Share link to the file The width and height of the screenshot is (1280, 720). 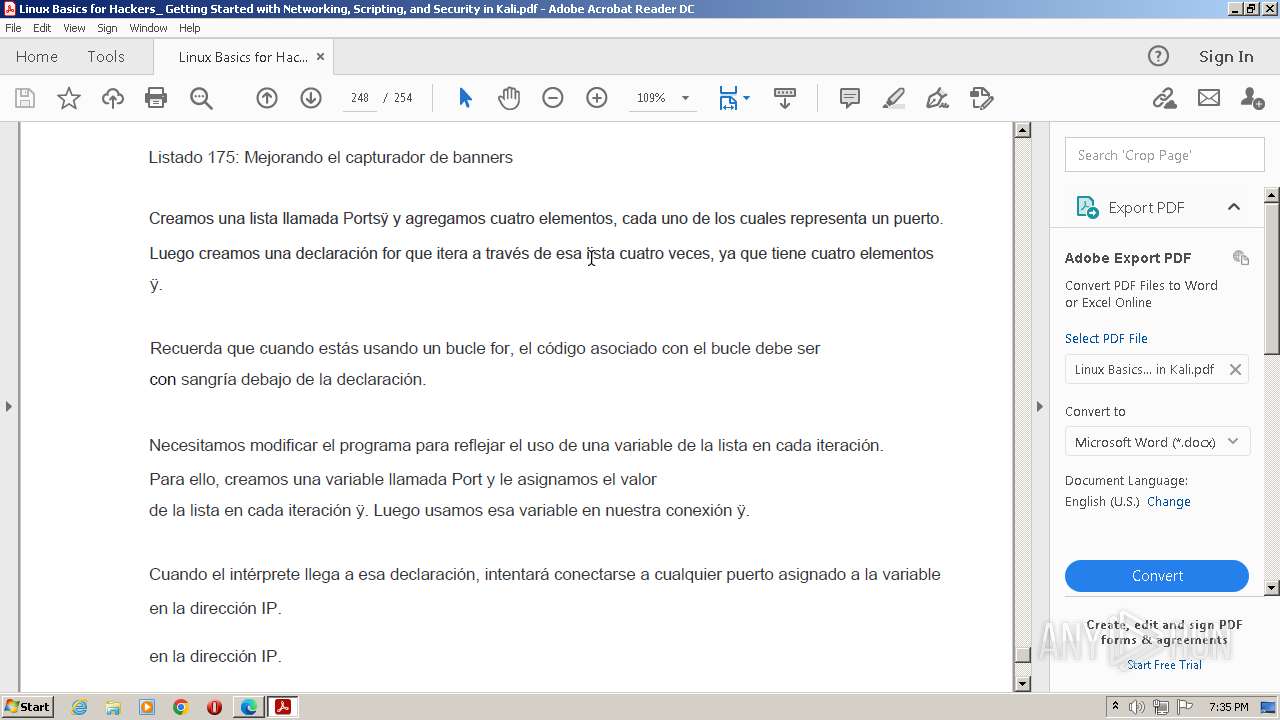1164,98
